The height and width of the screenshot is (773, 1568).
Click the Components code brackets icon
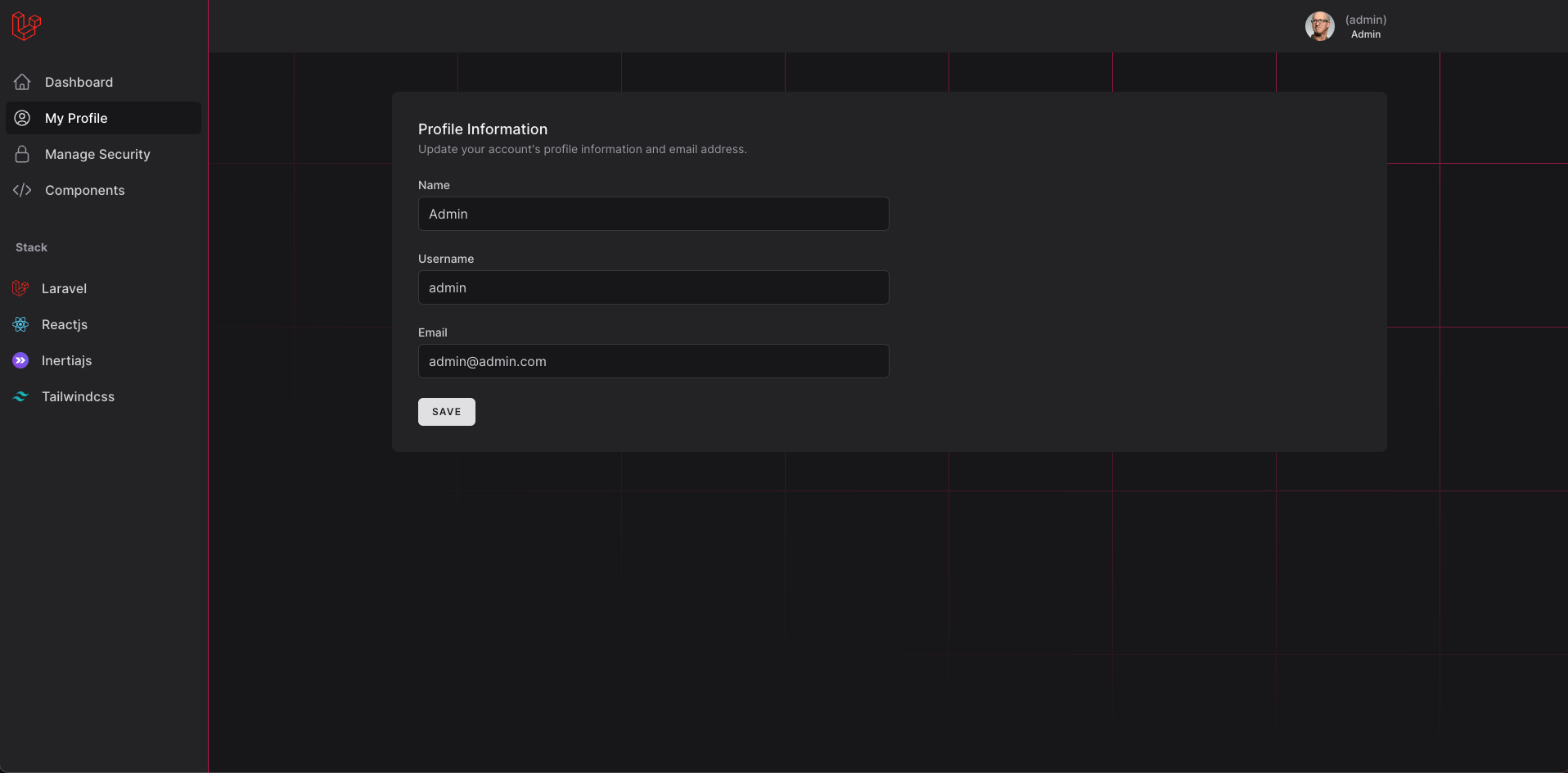[22, 190]
